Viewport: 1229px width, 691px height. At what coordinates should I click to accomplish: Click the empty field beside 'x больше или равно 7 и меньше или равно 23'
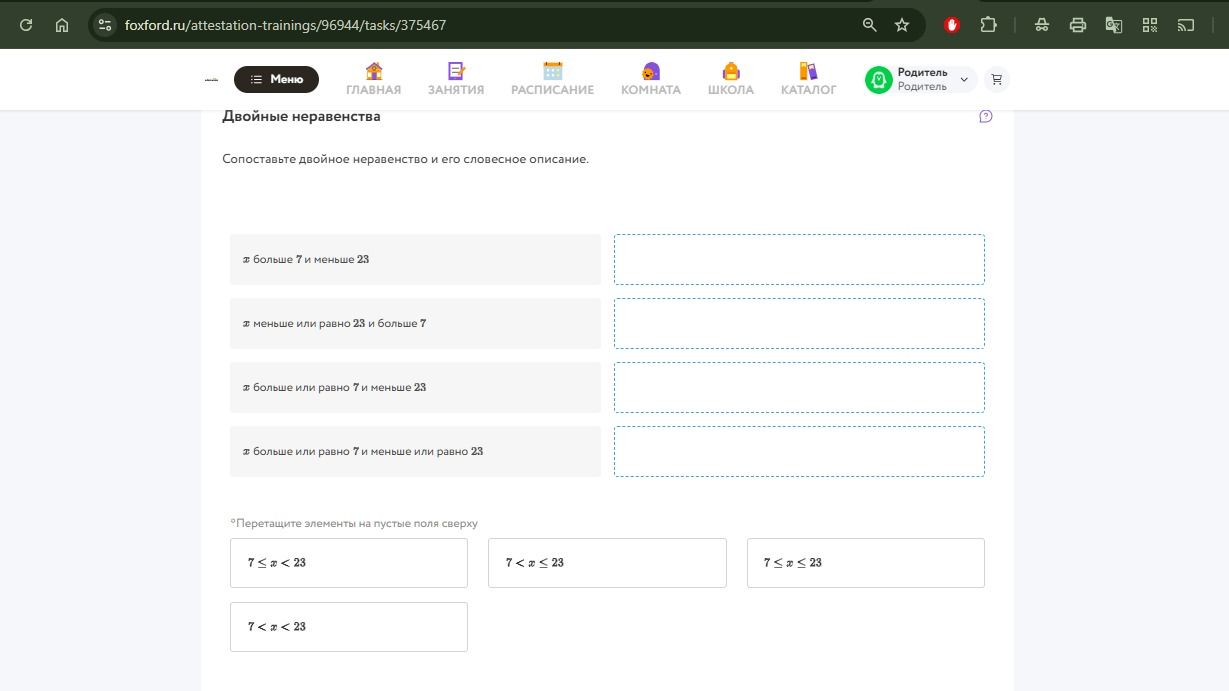(x=799, y=451)
